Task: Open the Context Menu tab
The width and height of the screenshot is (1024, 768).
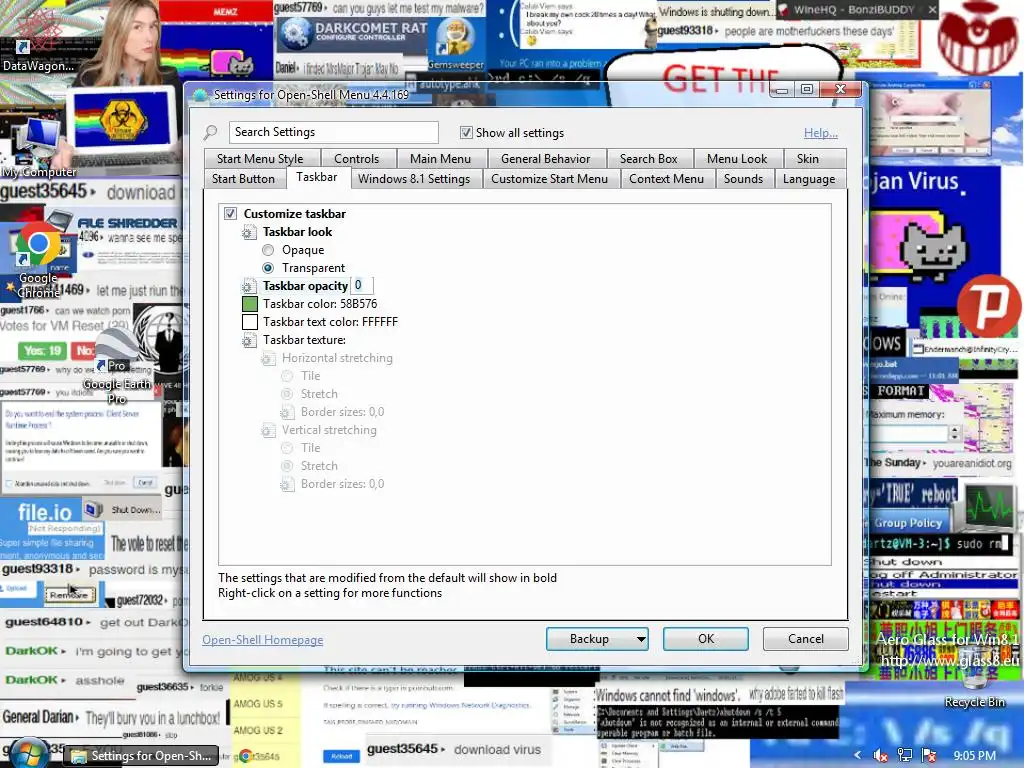Action: tap(666, 179)
